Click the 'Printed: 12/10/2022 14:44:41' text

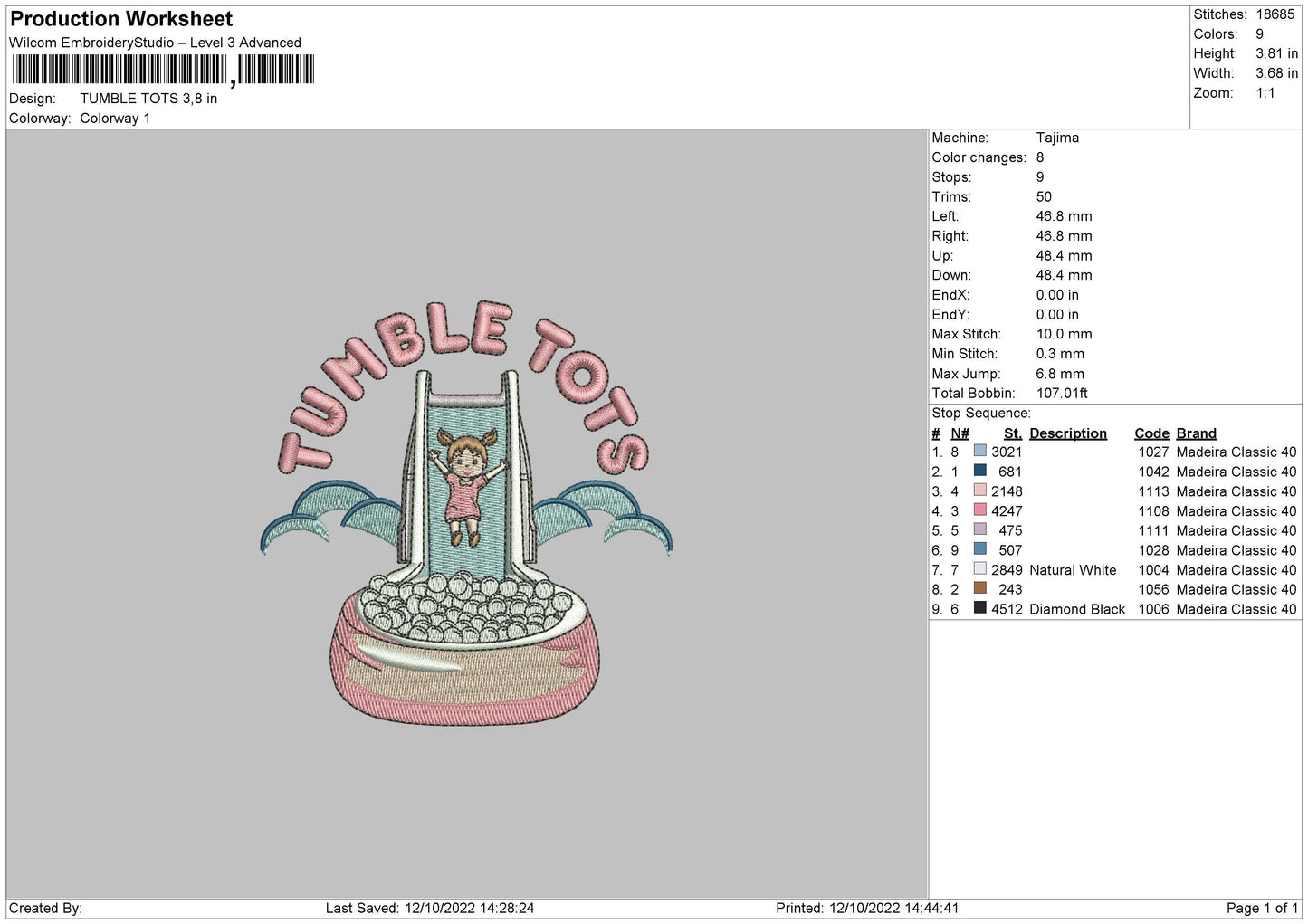pos(867,908)
